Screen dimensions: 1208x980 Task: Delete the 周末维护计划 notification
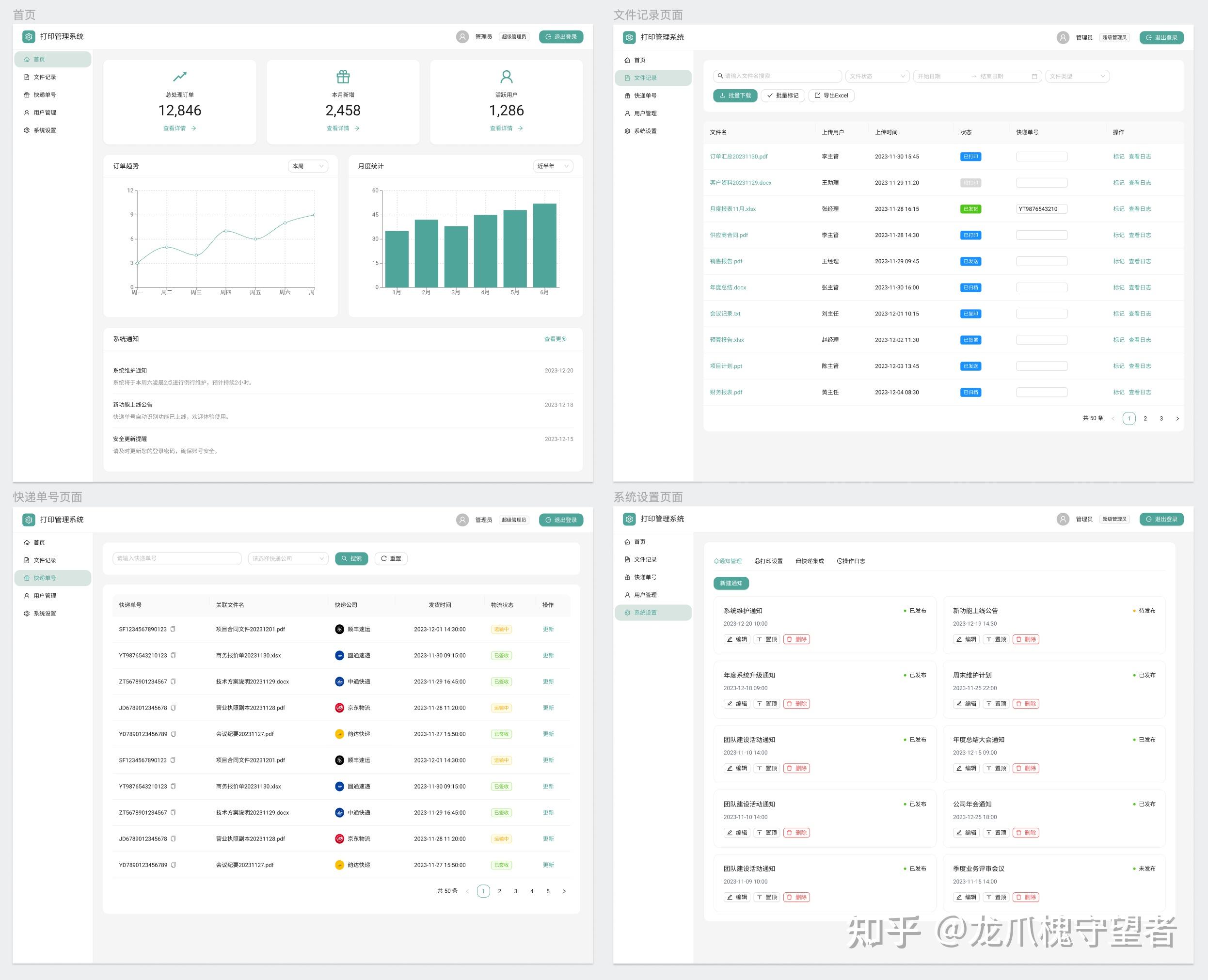point(1026,703)
